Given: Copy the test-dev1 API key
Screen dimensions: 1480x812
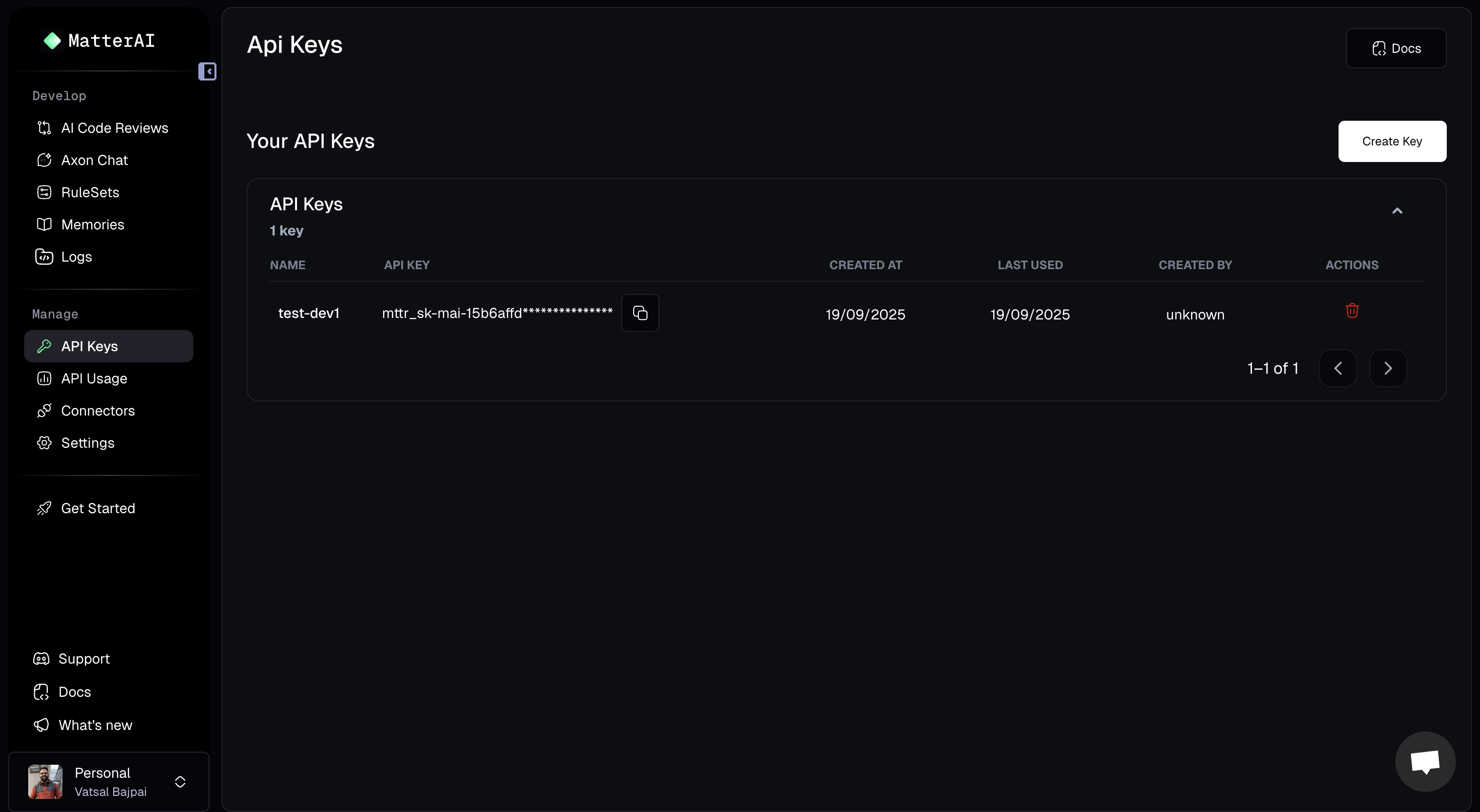Looking at the screenshot, I should (640, 313).
